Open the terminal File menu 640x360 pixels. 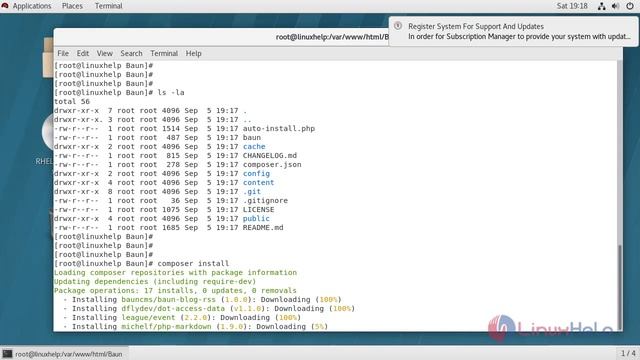63,53
